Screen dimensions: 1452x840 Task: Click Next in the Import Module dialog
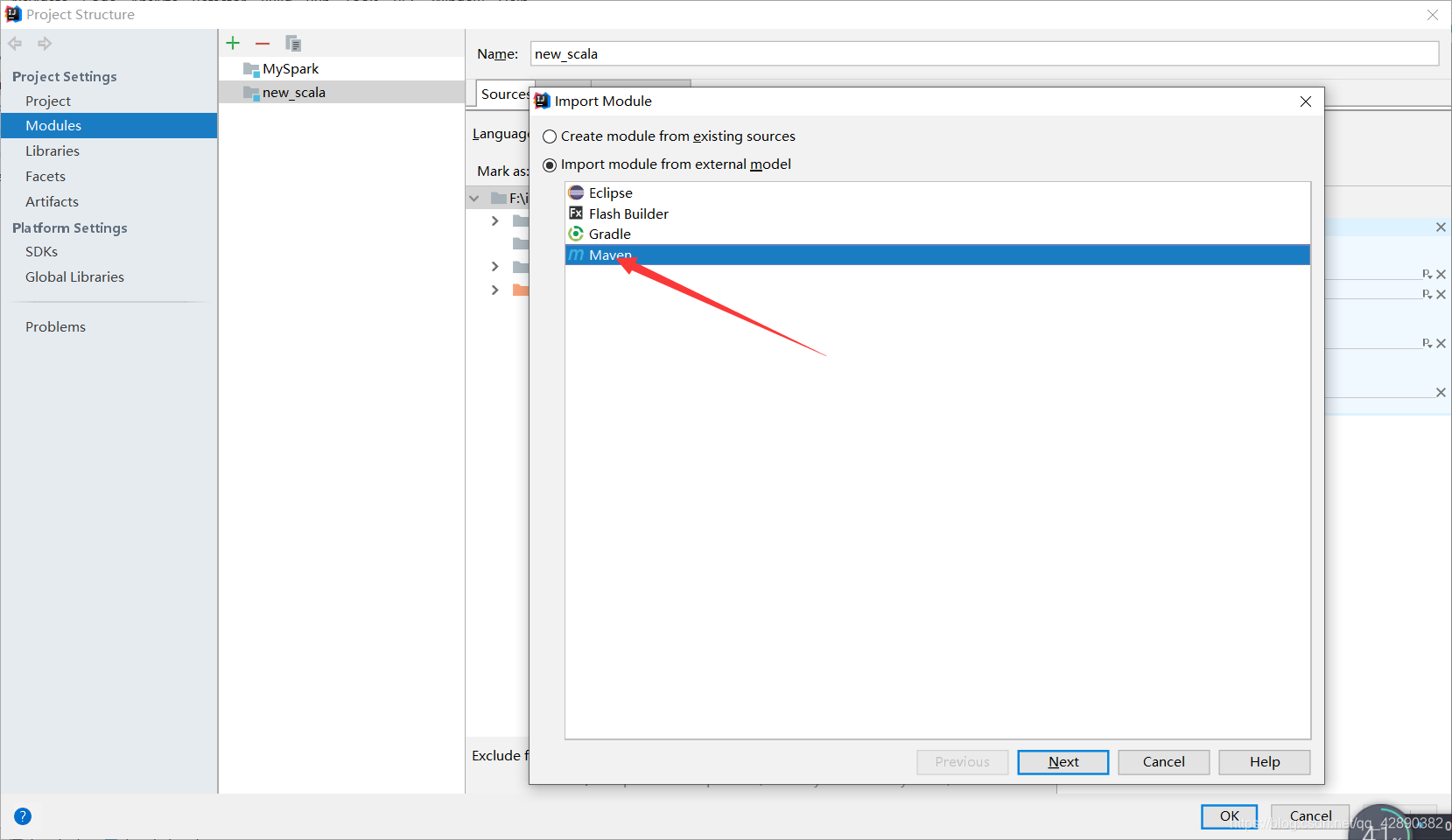(1063, 762)
